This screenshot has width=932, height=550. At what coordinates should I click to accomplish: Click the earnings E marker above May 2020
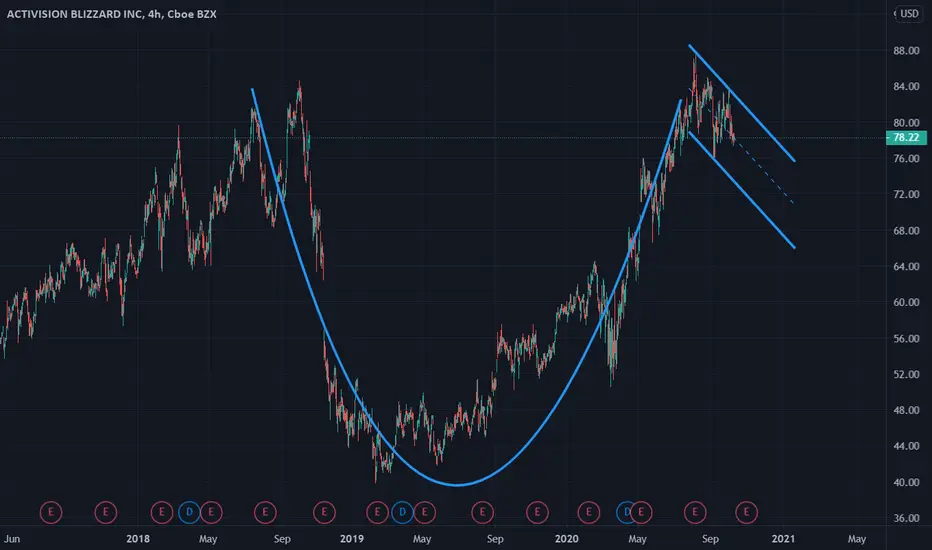coord(641,512)
